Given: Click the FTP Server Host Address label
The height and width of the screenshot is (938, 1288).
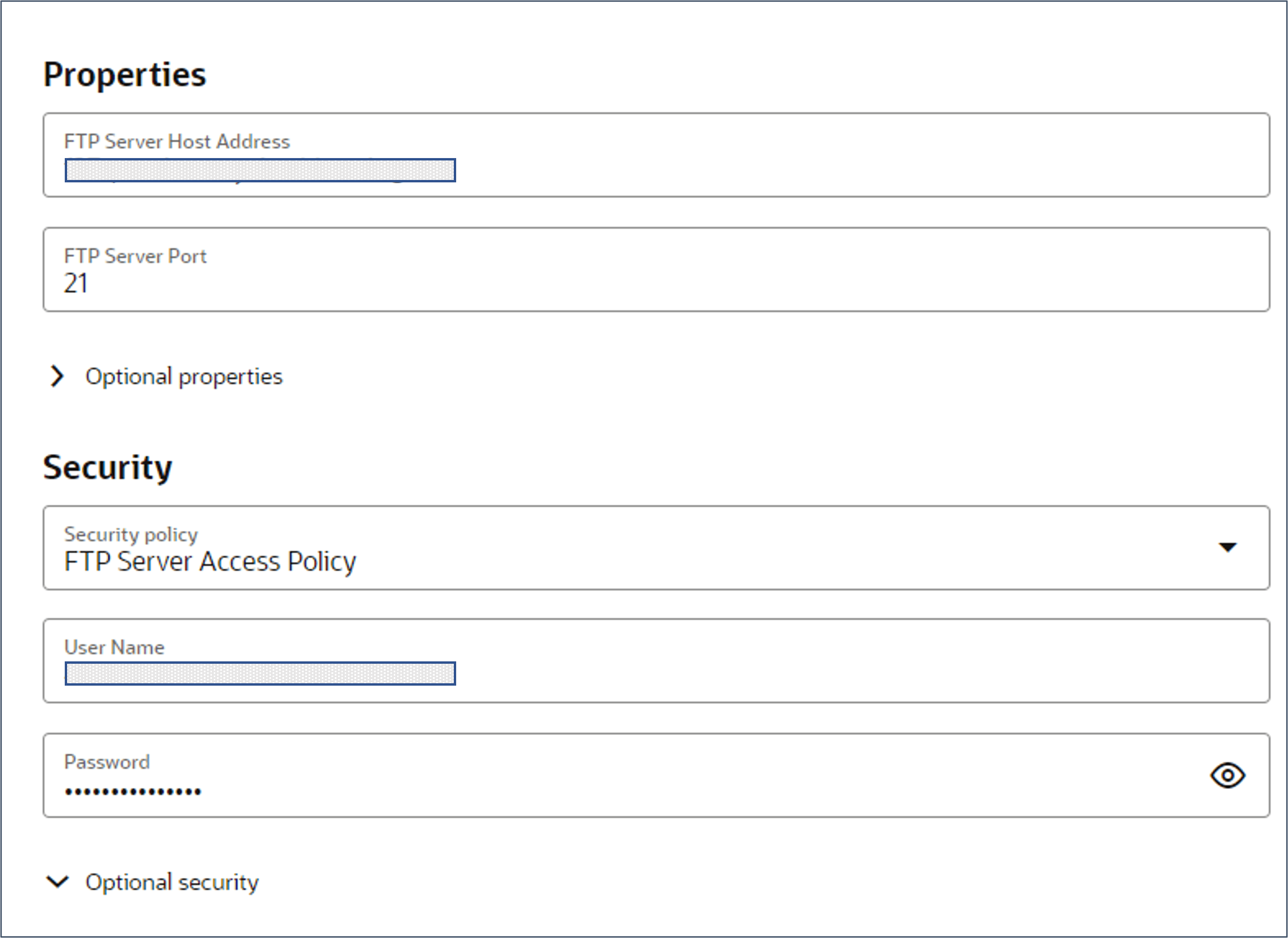Looking at the screenshot, I should (177, 141).
